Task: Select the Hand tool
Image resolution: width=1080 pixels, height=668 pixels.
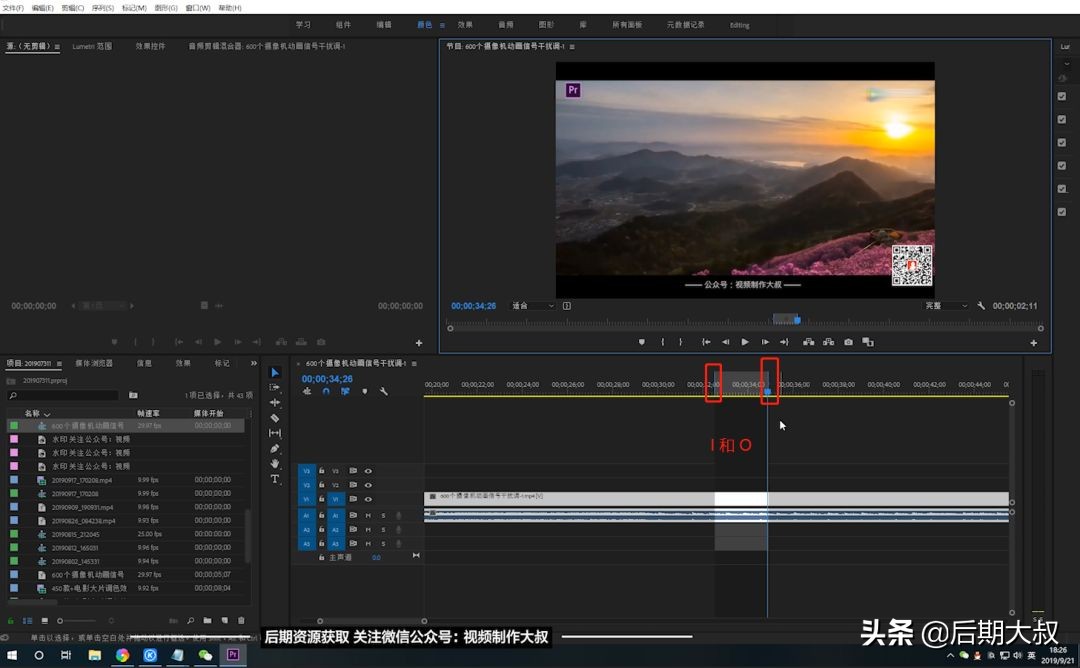Action: pos(275,464)
